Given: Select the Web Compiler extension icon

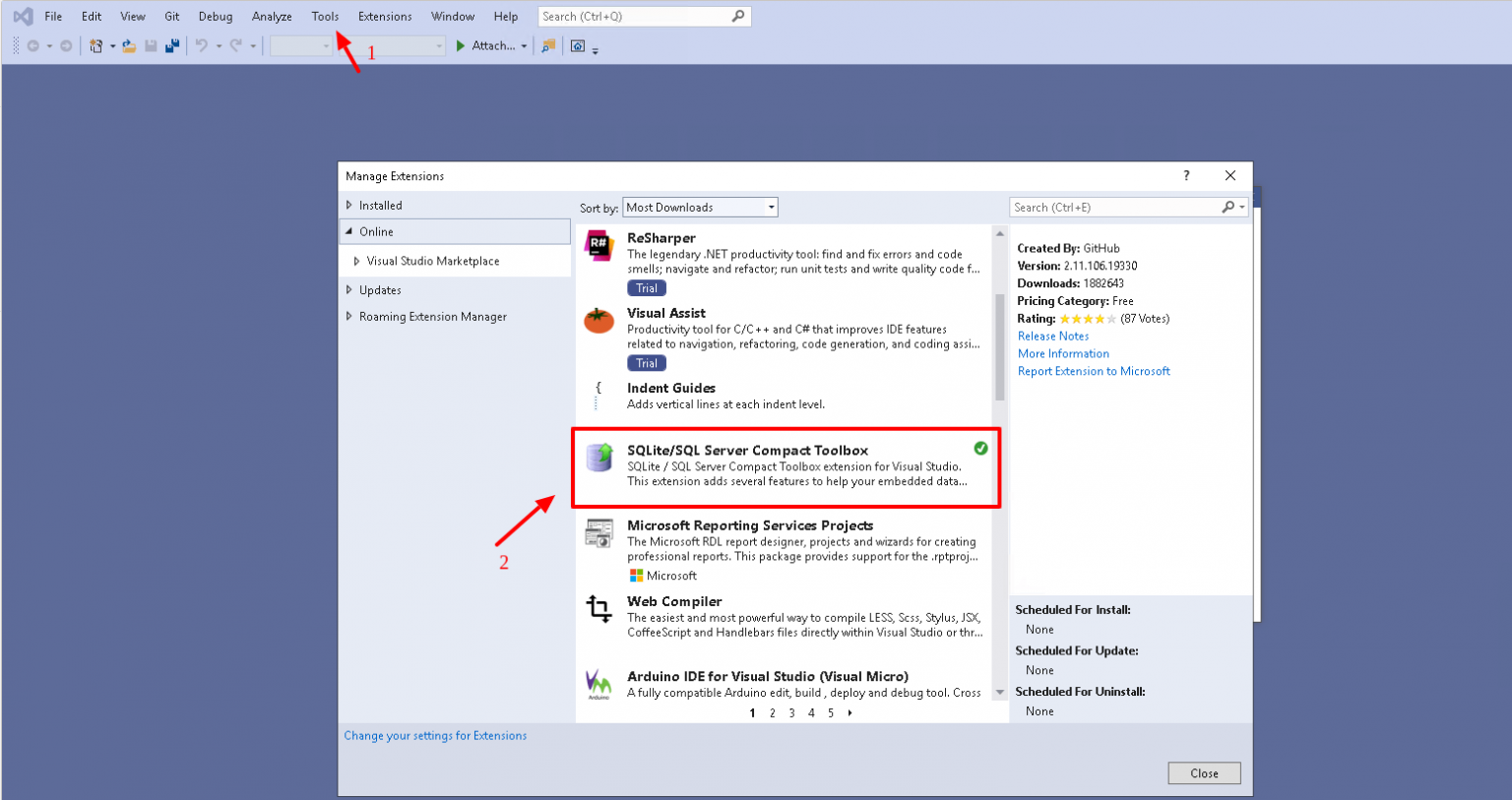Looking at the screenshot, I should (x=600, y=608).
